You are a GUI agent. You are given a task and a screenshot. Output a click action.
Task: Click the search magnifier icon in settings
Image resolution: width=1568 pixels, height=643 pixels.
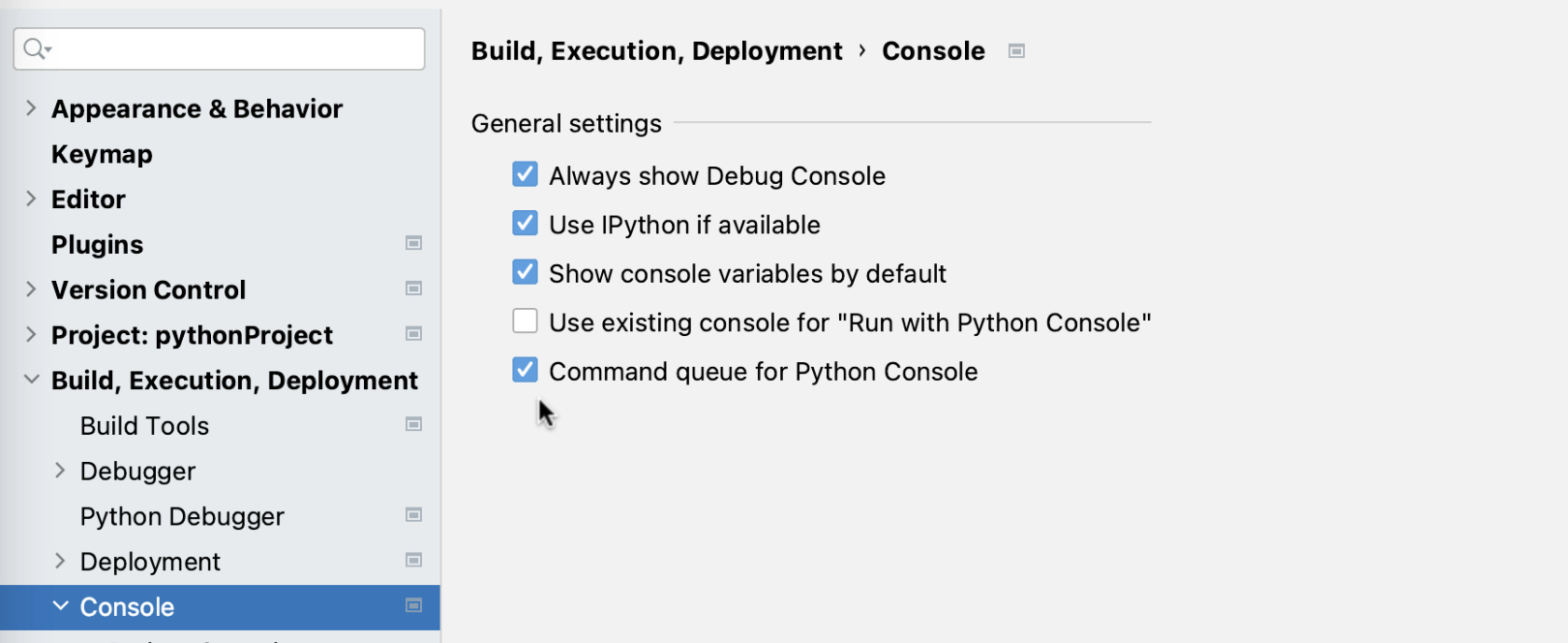[36, 48]
